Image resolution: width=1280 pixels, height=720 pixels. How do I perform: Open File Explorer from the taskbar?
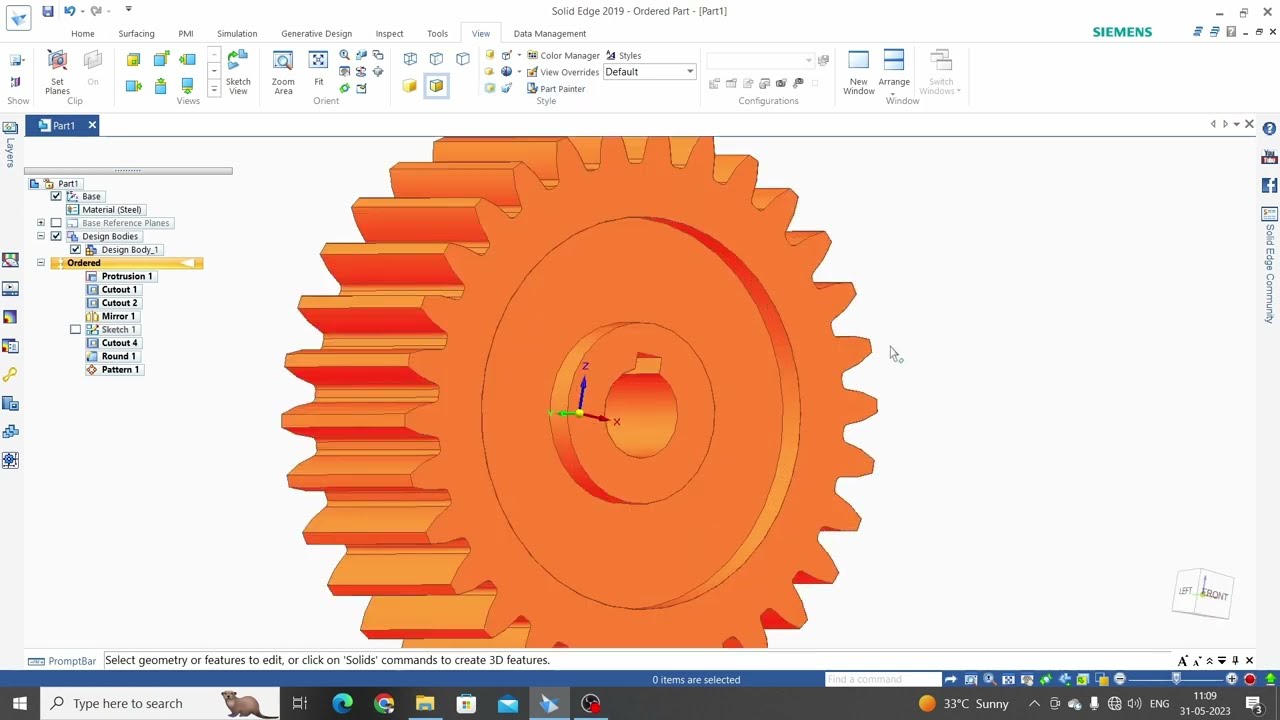click(x=425, y=703)
